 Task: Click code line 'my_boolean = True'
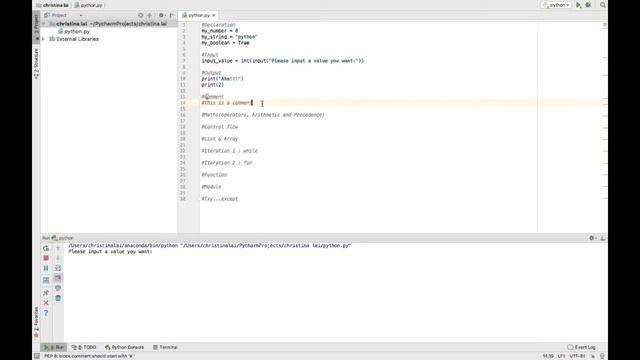(225, 42)
